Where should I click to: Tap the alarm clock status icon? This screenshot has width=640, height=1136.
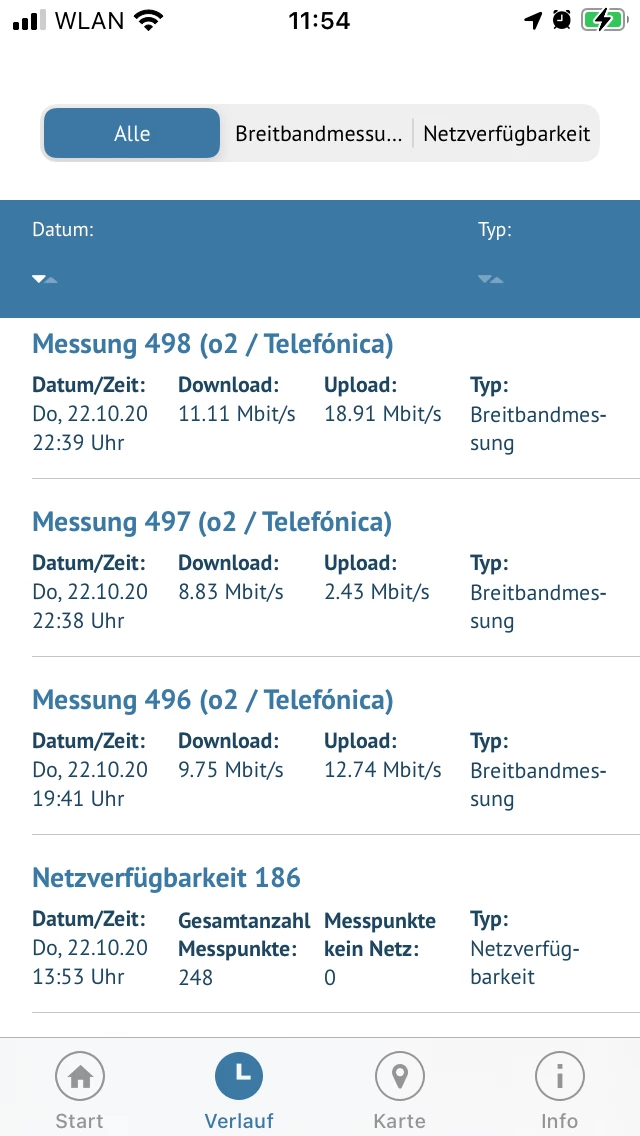(x=562, y=20)
